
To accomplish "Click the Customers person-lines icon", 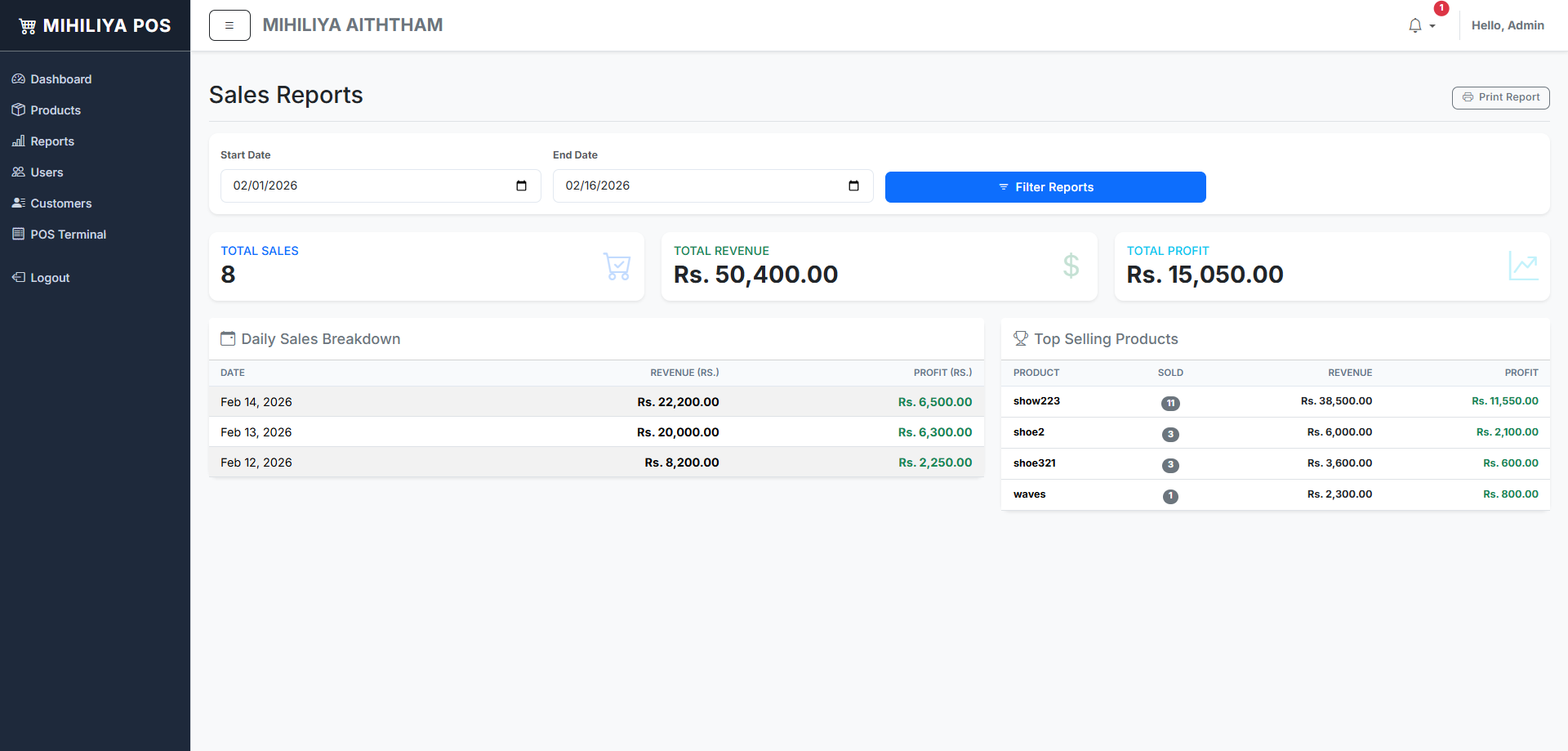I will pyautogui.click(x=18, y=203).
